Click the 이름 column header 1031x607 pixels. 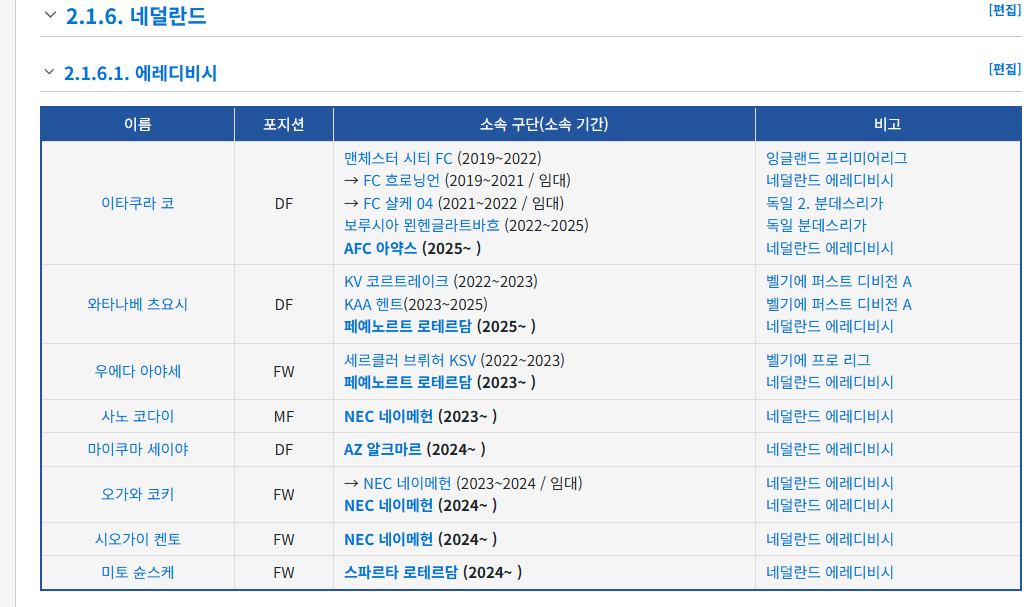coord(137,124)
